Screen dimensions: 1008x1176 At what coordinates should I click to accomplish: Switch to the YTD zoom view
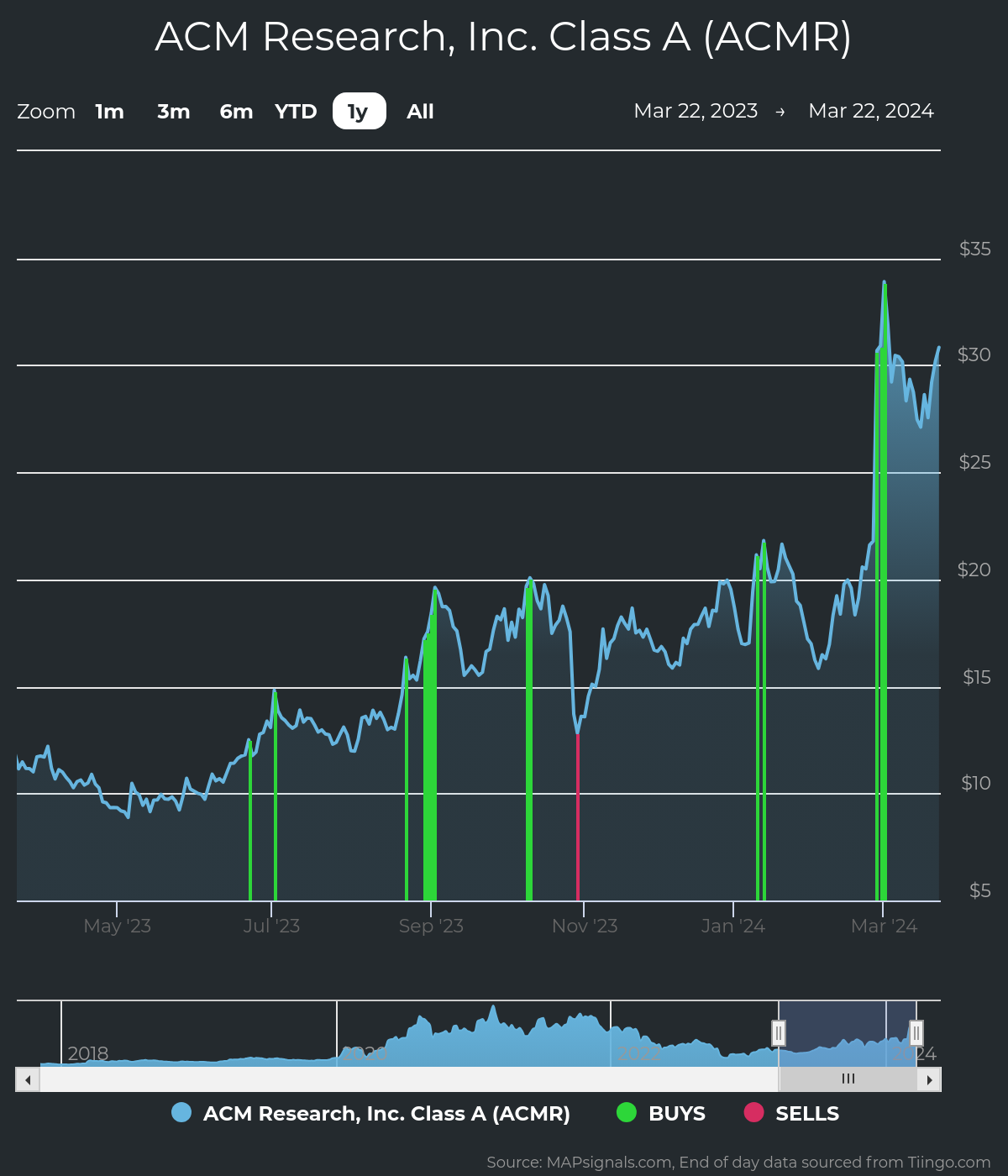[x=296, y=111]
